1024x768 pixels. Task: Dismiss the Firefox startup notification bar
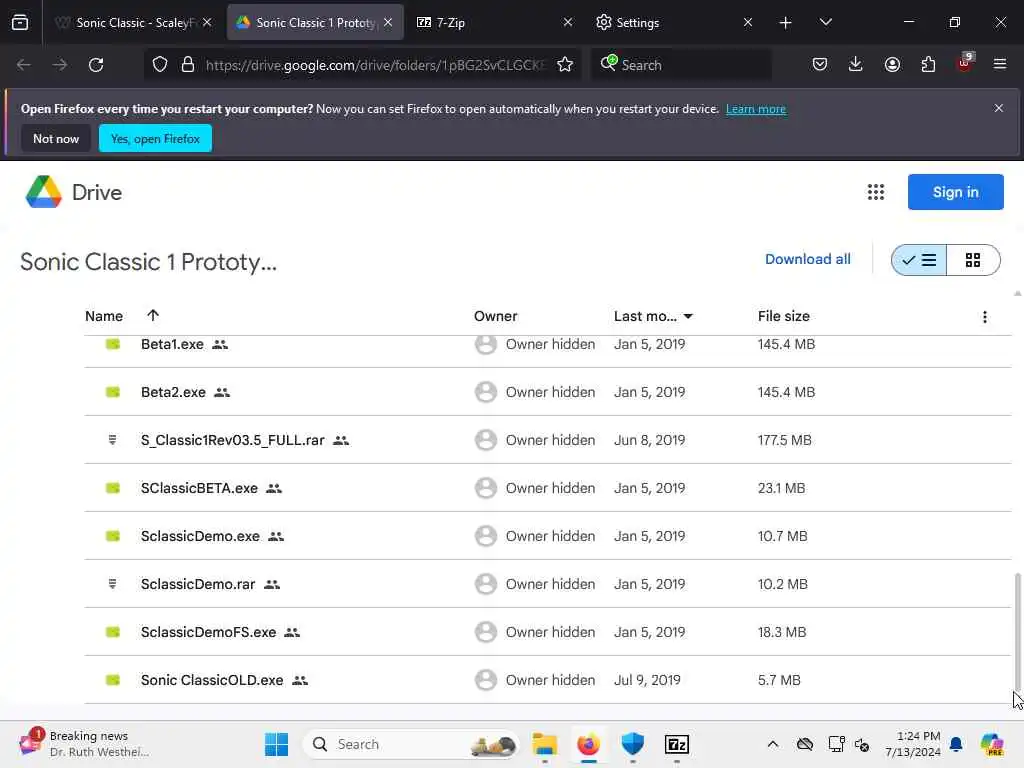(x=998, y=108)
